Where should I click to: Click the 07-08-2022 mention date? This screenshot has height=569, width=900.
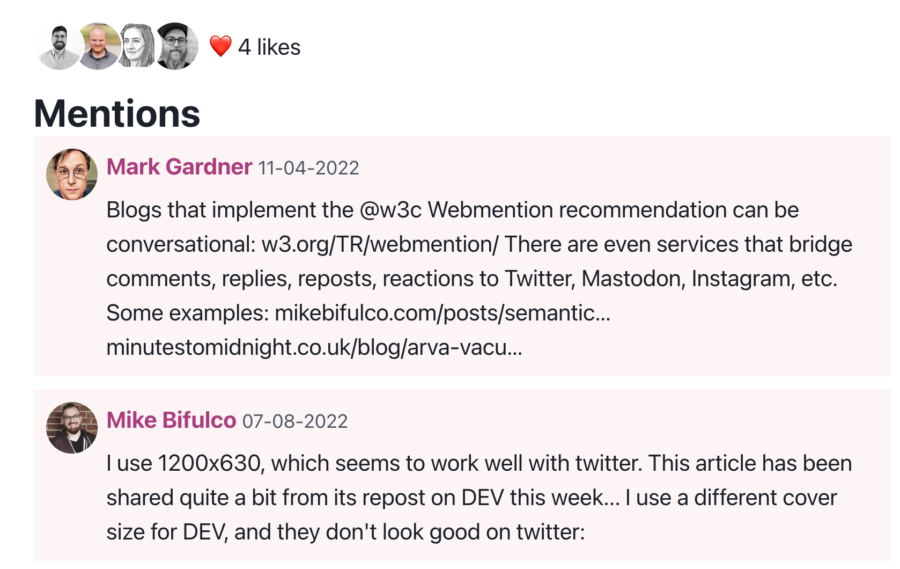[x=295, y=421]
